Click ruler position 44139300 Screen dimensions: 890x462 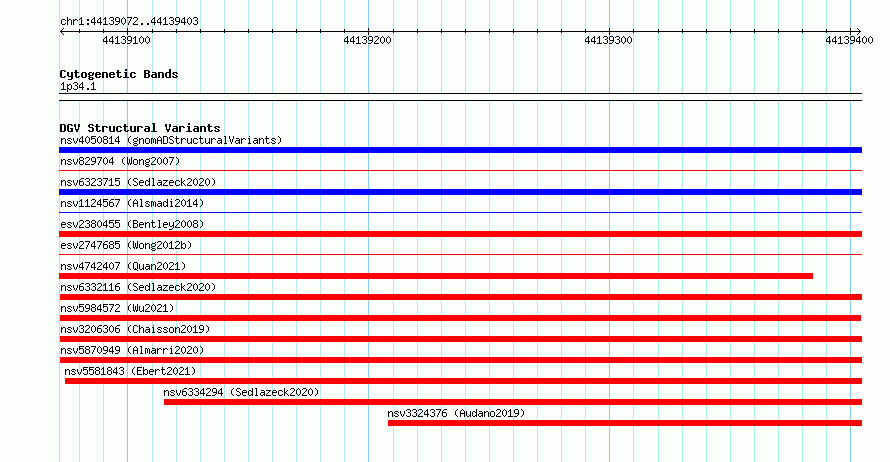tap(608, 40)
